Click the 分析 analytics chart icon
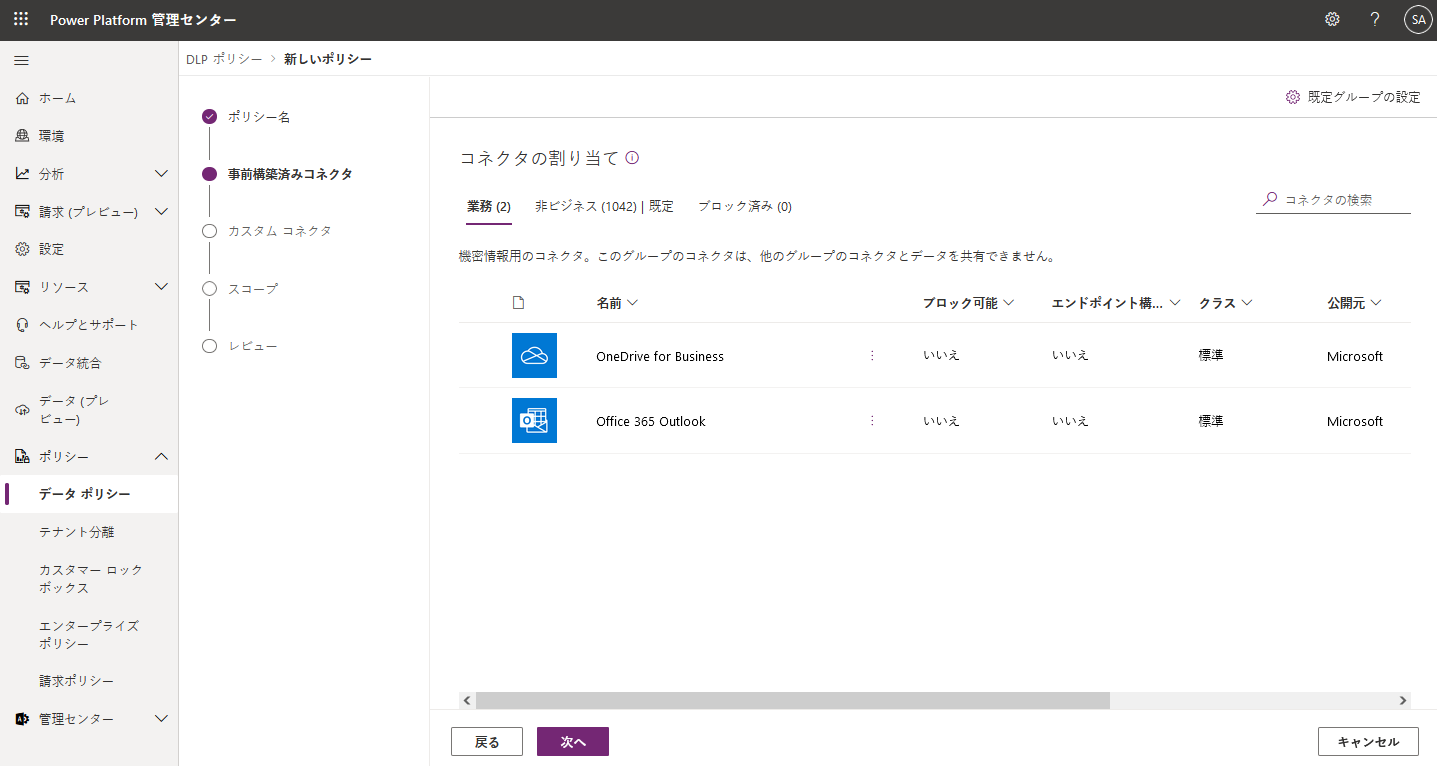The image size is (1437, 766). 22,174
